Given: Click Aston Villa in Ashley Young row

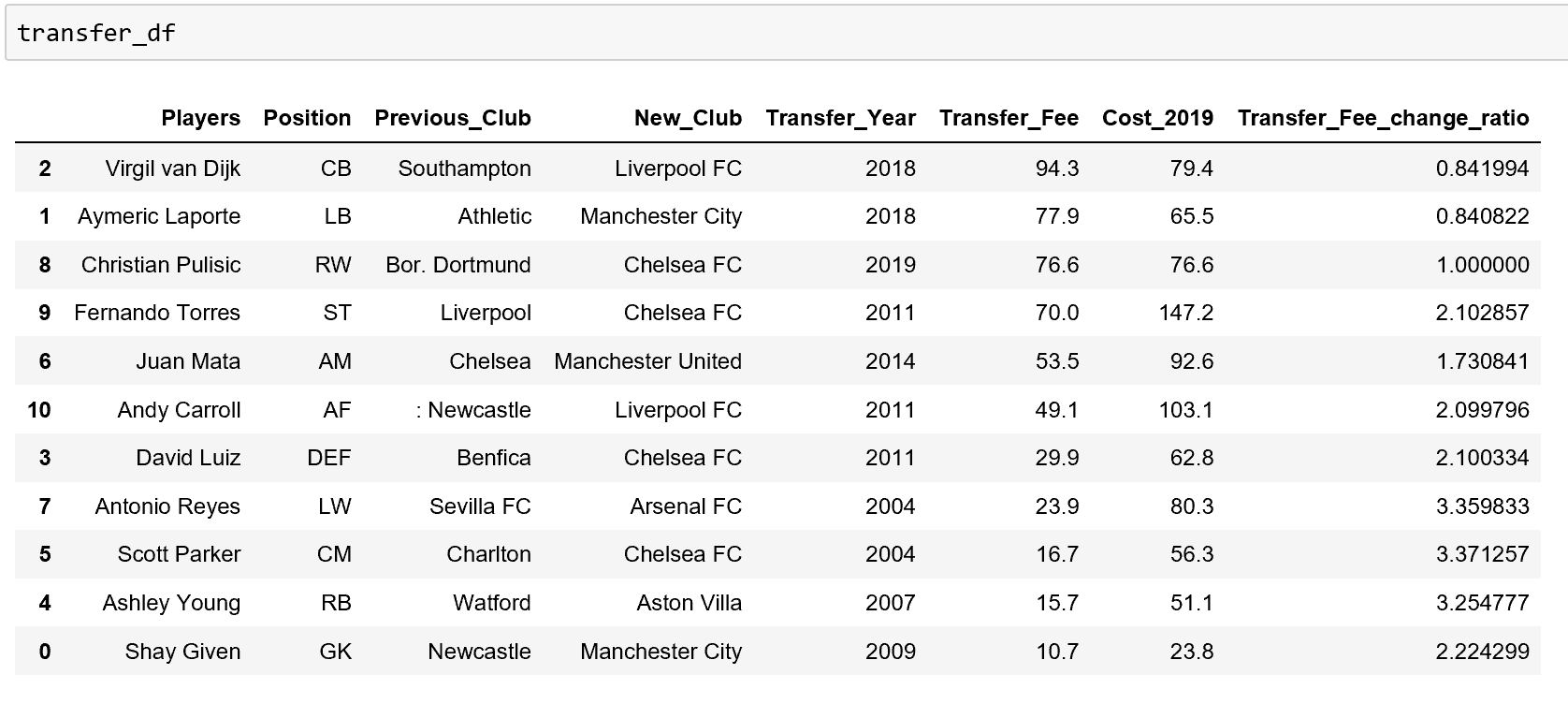Looking at the screenshot, I should click(689, 603).
